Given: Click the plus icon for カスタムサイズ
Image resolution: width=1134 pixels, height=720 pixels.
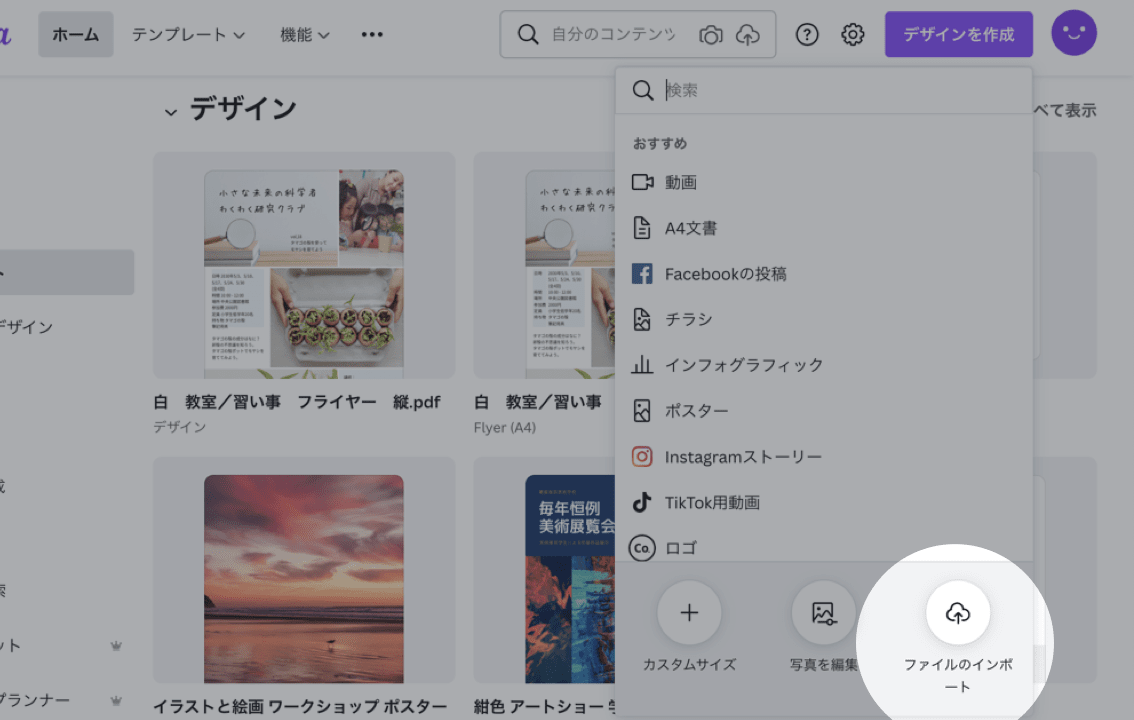Looking at the screenshot, I should coord(689,612).
